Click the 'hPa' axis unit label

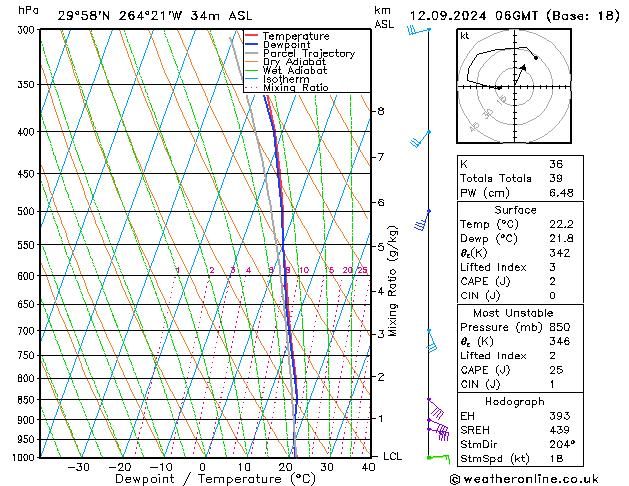click(28, 11)
